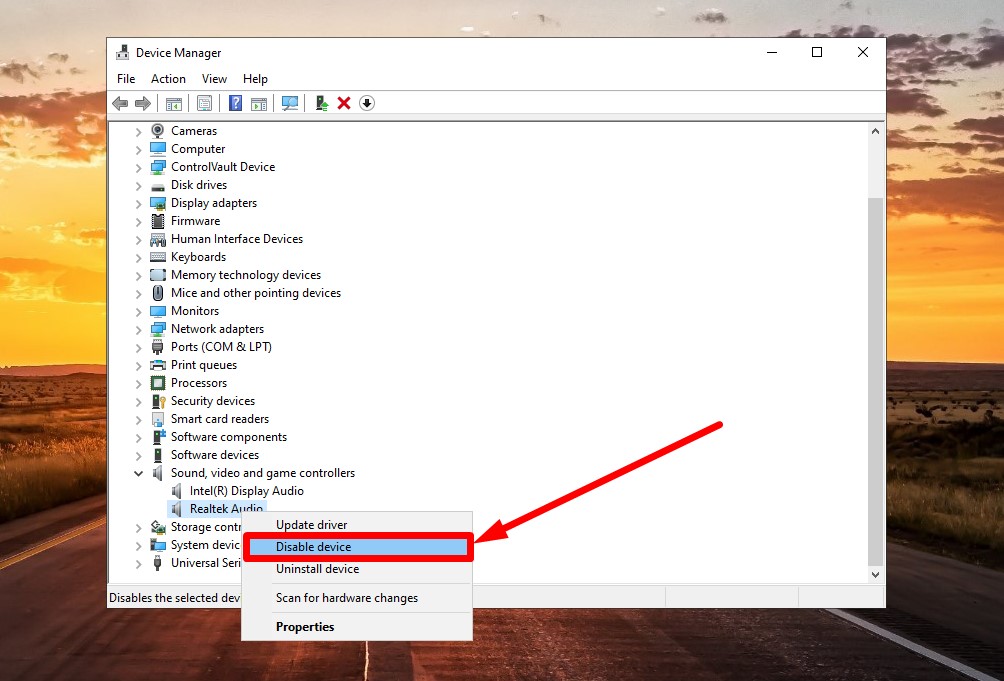Select the Firmware chip icon
Image resolution: width=1004 pixels, height=681 pixels.
pos(158,221)
